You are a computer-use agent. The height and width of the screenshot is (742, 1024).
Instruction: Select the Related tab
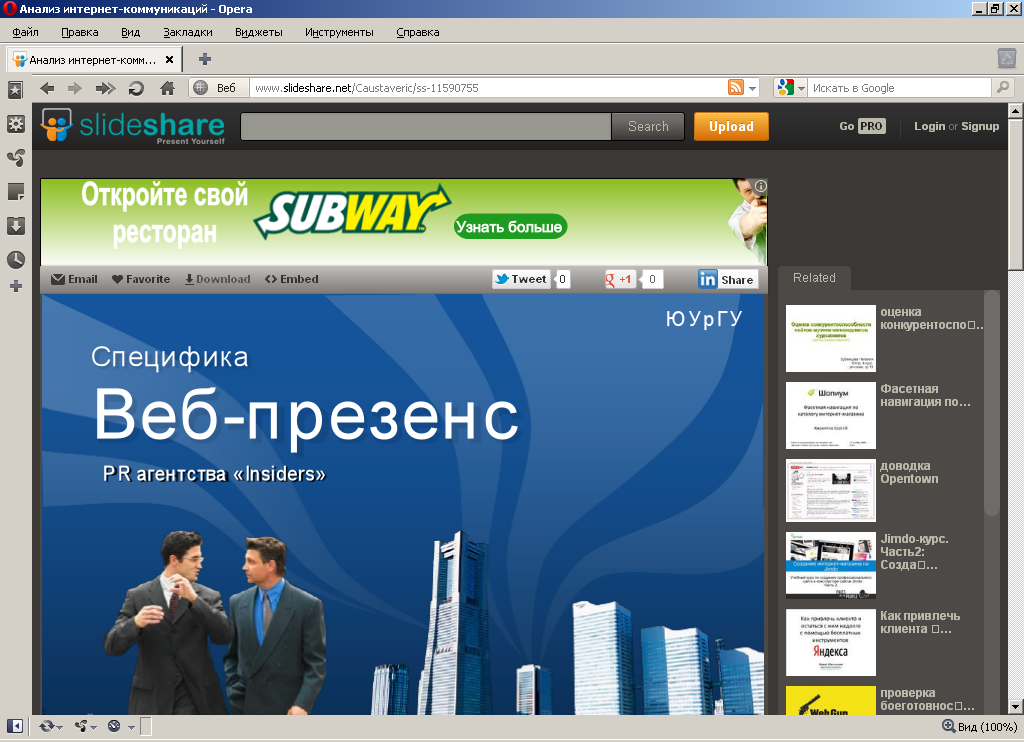tap(814, 278)
